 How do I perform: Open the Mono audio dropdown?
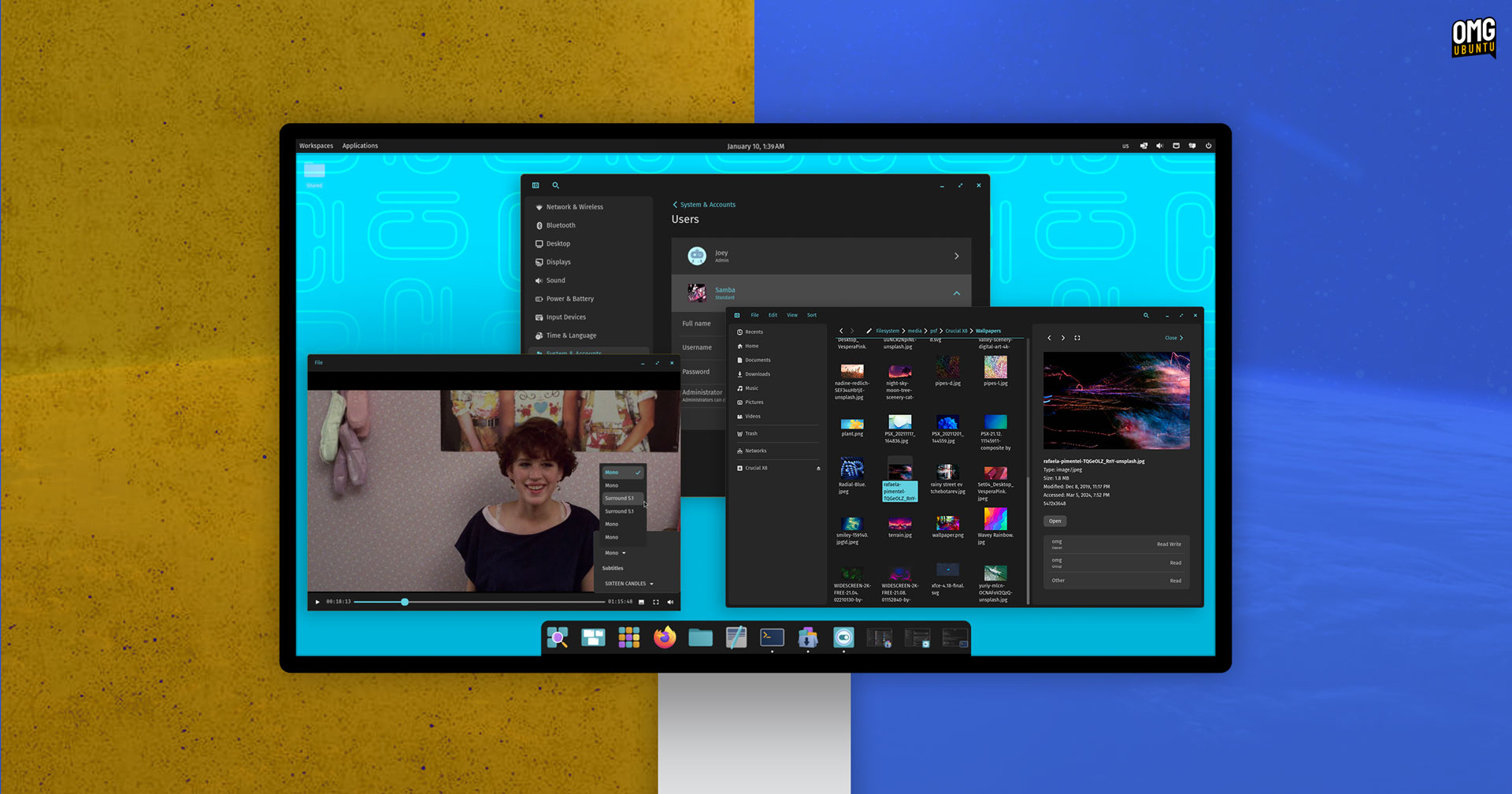click(x=615, y=553)
